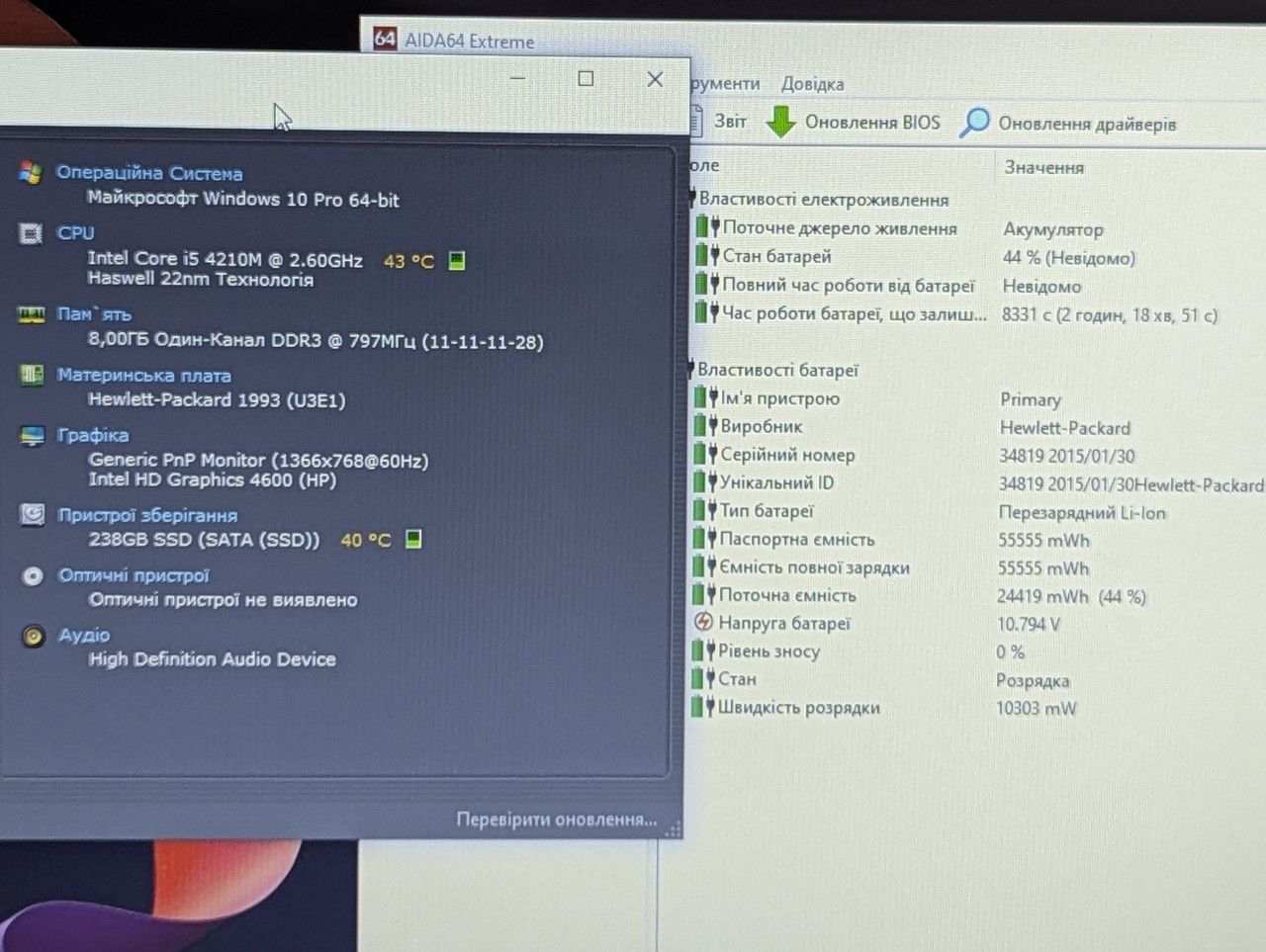This screenshot has height=952, width=1266.
Task: Open the Операційна Система section link
Action: coord(149,173)
